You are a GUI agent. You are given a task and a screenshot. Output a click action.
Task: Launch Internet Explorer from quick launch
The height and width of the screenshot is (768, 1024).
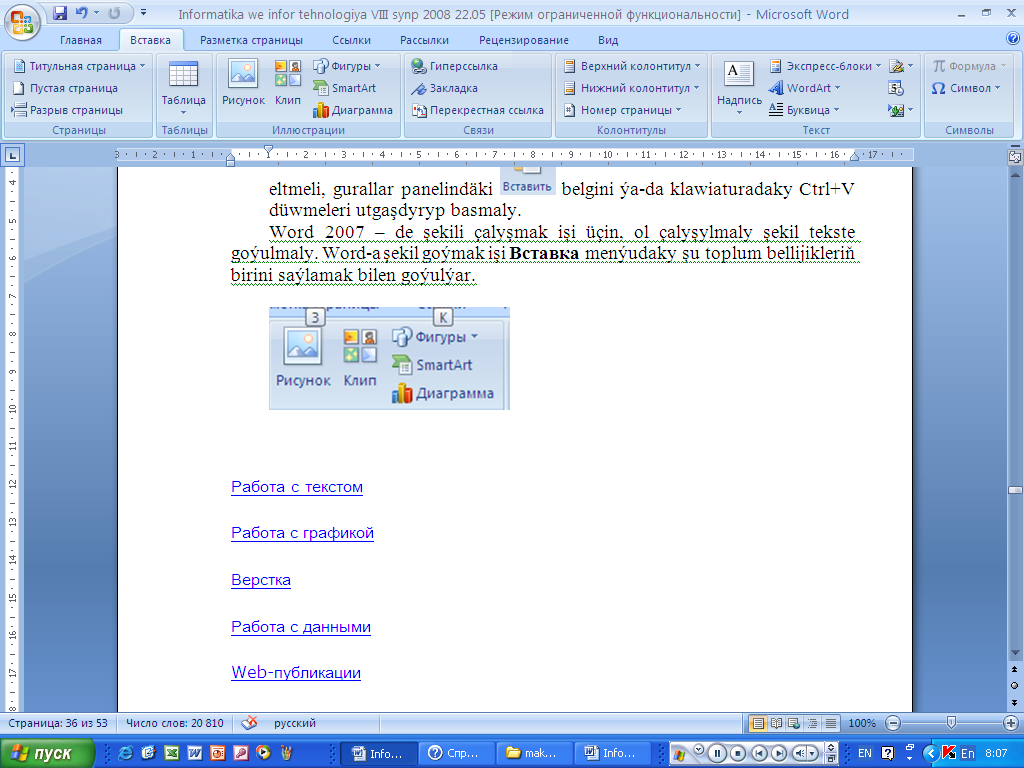point(125,753)
